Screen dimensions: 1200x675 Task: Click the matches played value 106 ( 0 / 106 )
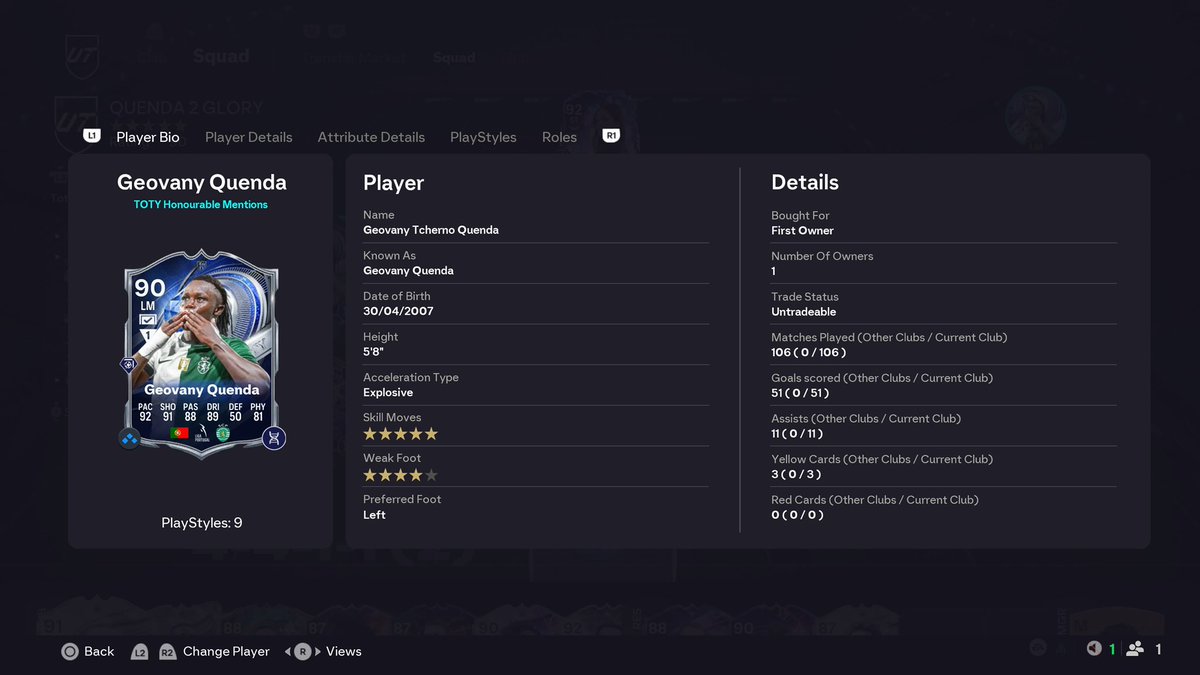coord(809,353)
